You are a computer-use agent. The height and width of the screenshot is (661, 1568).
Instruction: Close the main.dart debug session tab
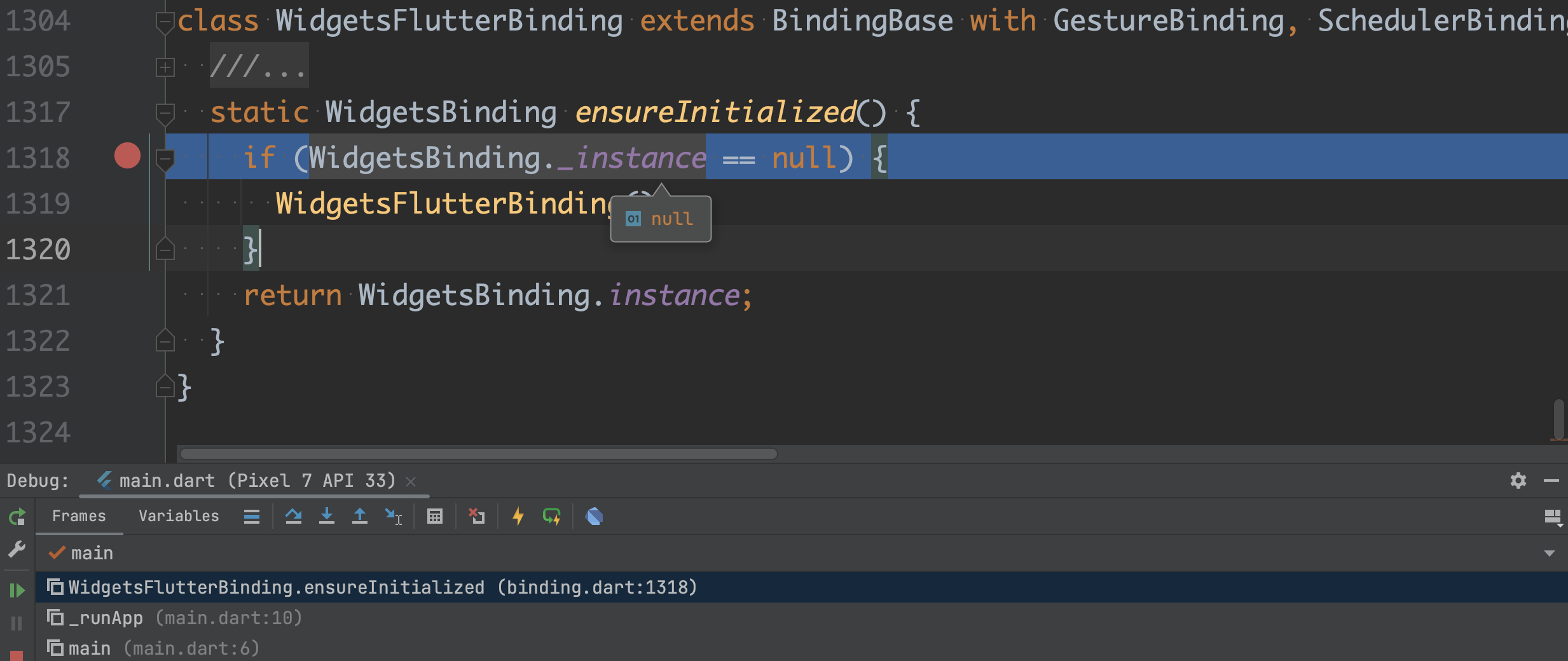411,482
